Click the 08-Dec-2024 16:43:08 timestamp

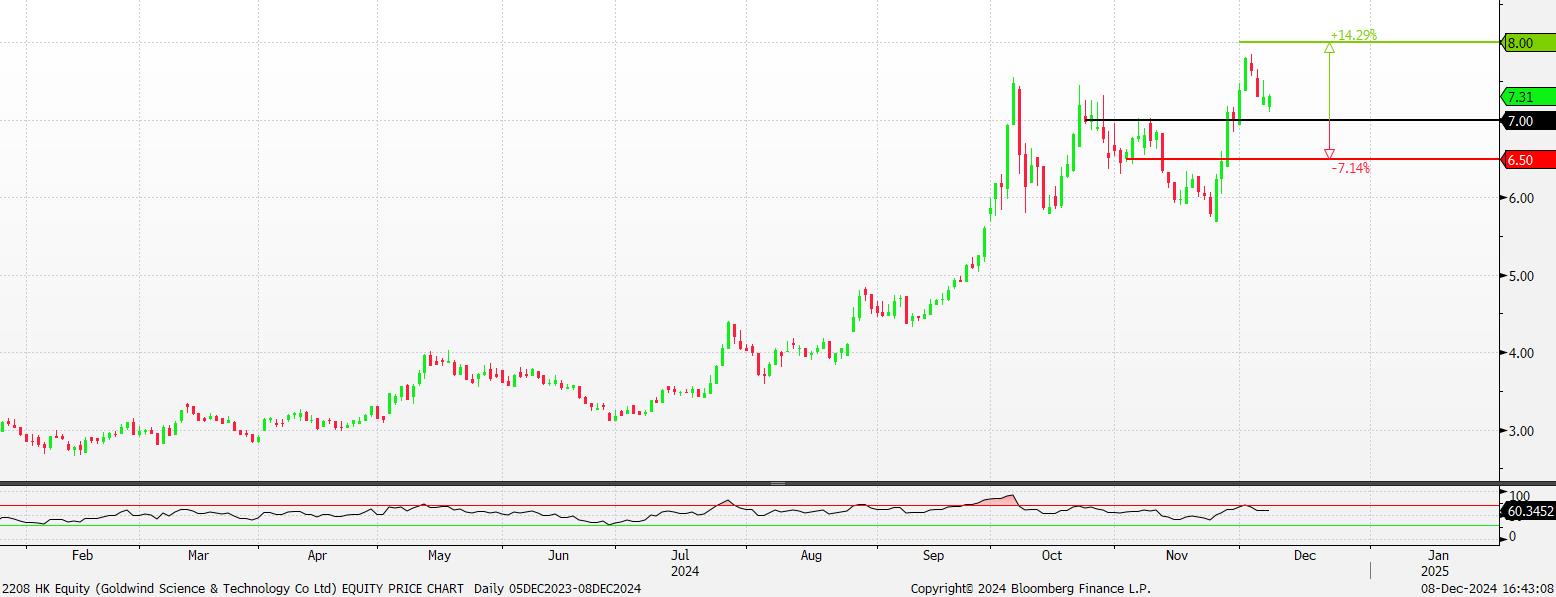pos(1489,589)
